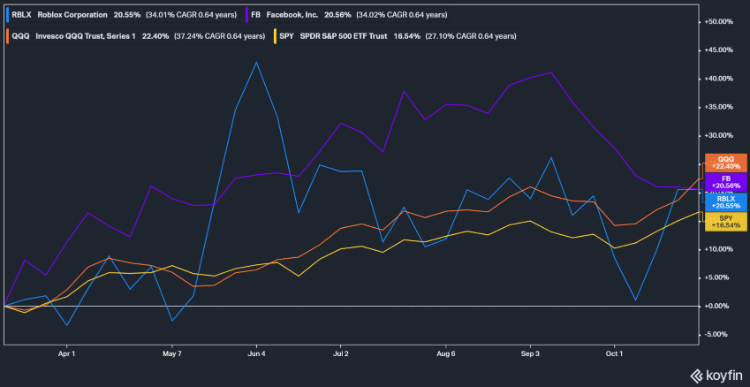Click the purple FB +20.56% price tag
750x387 pixels.
pos(726,182)
